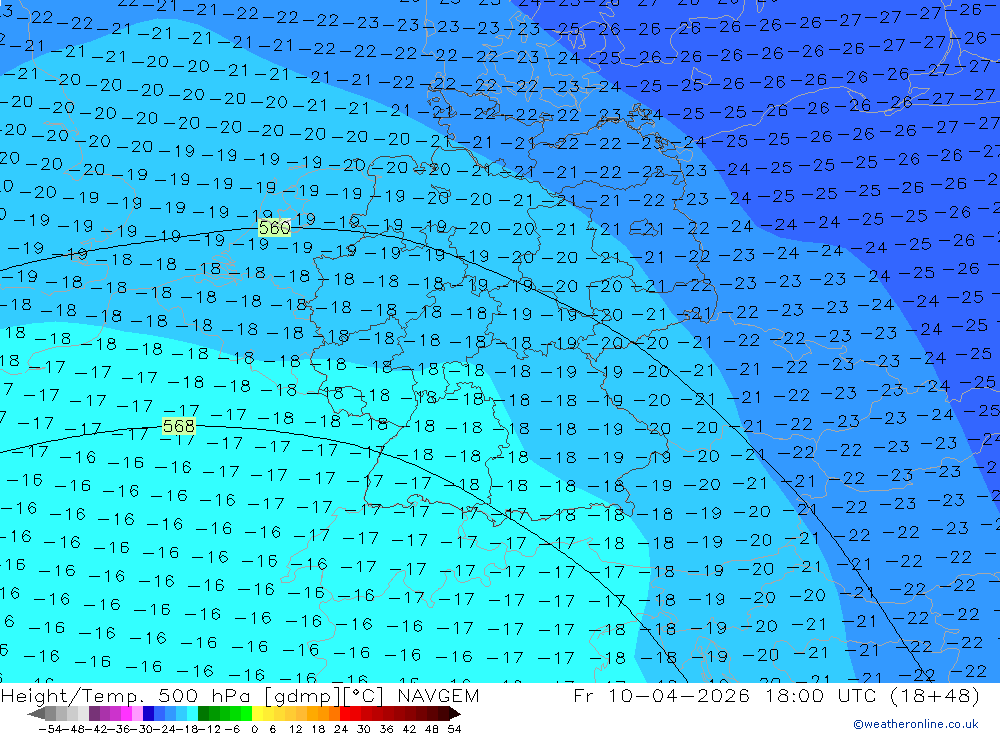Click the 560 height contour label

[x=274, y=228]
